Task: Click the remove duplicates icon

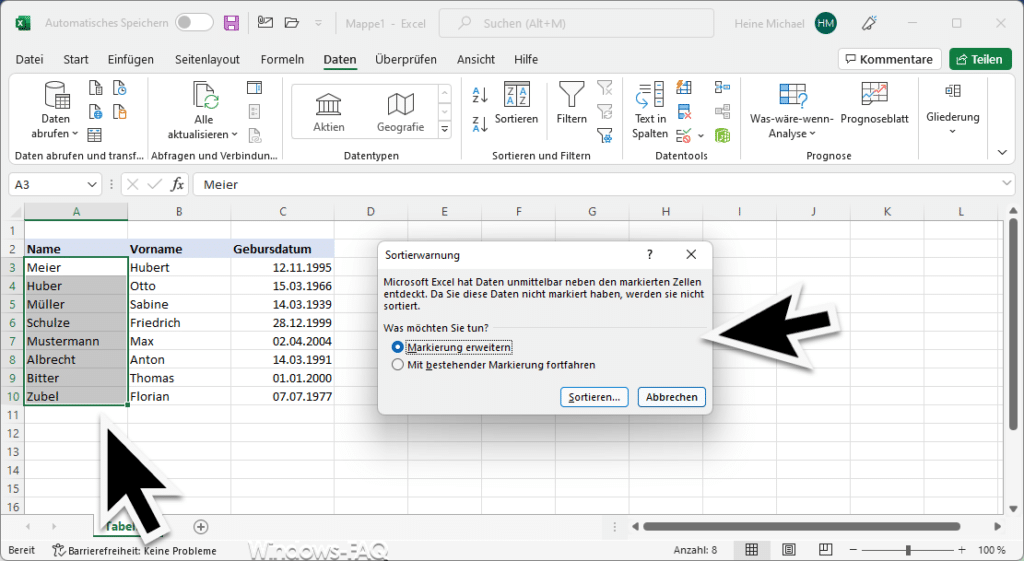Action: (x=684, y=112)
